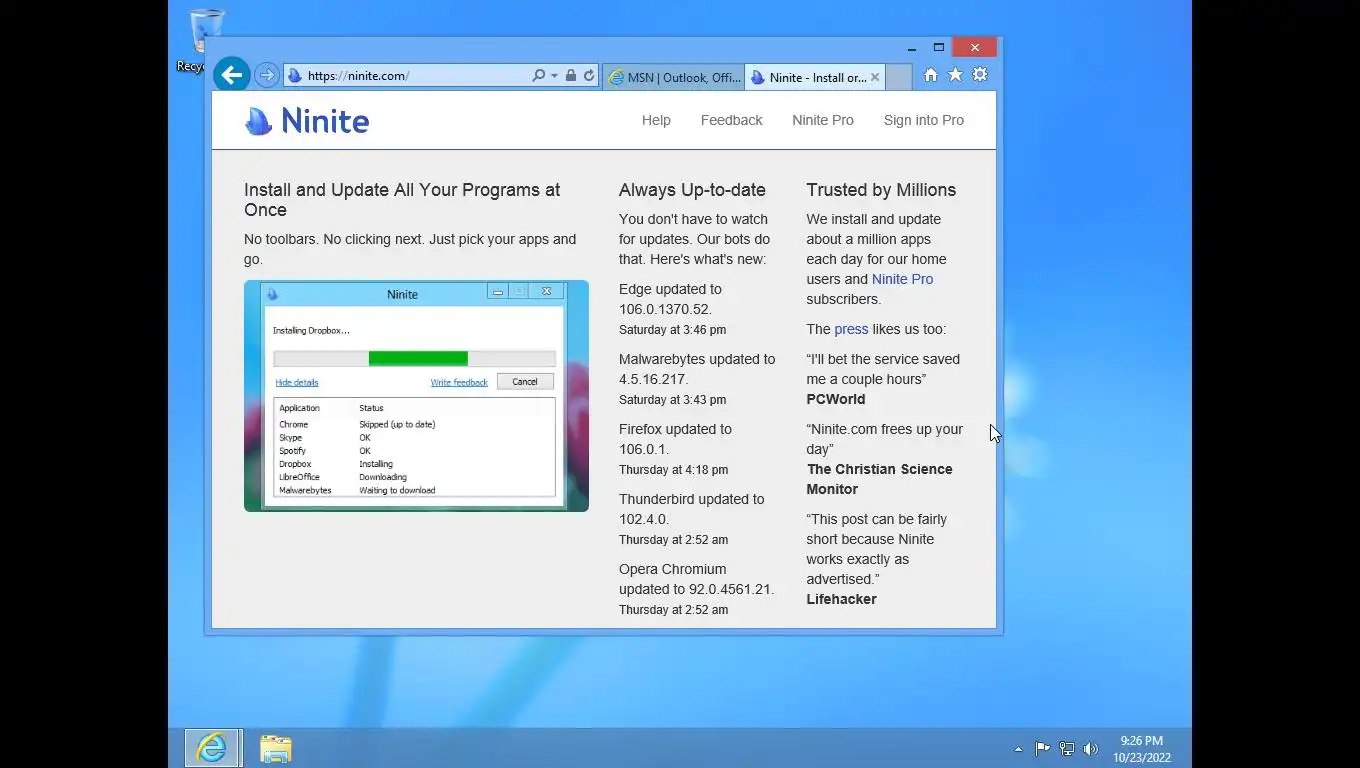Open Favorites star icon
The width and height of the screenshot is (1360, 768).
(955, 75)
